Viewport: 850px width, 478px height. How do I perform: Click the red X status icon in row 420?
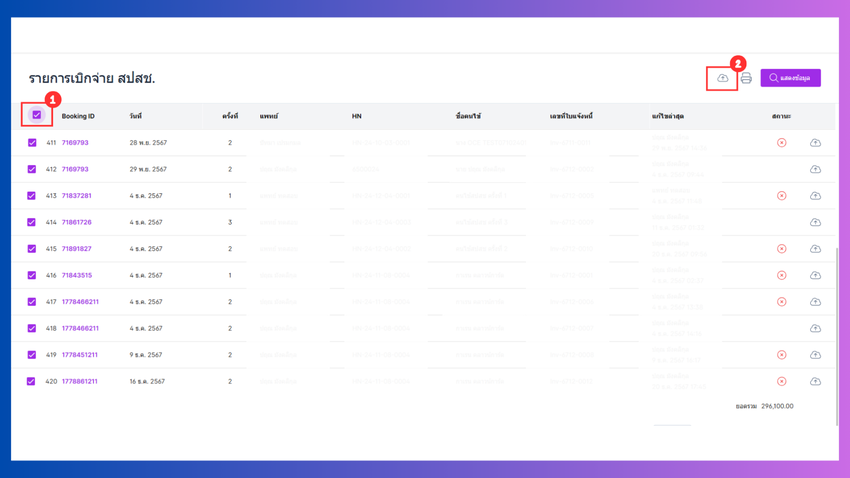point(781,382)
